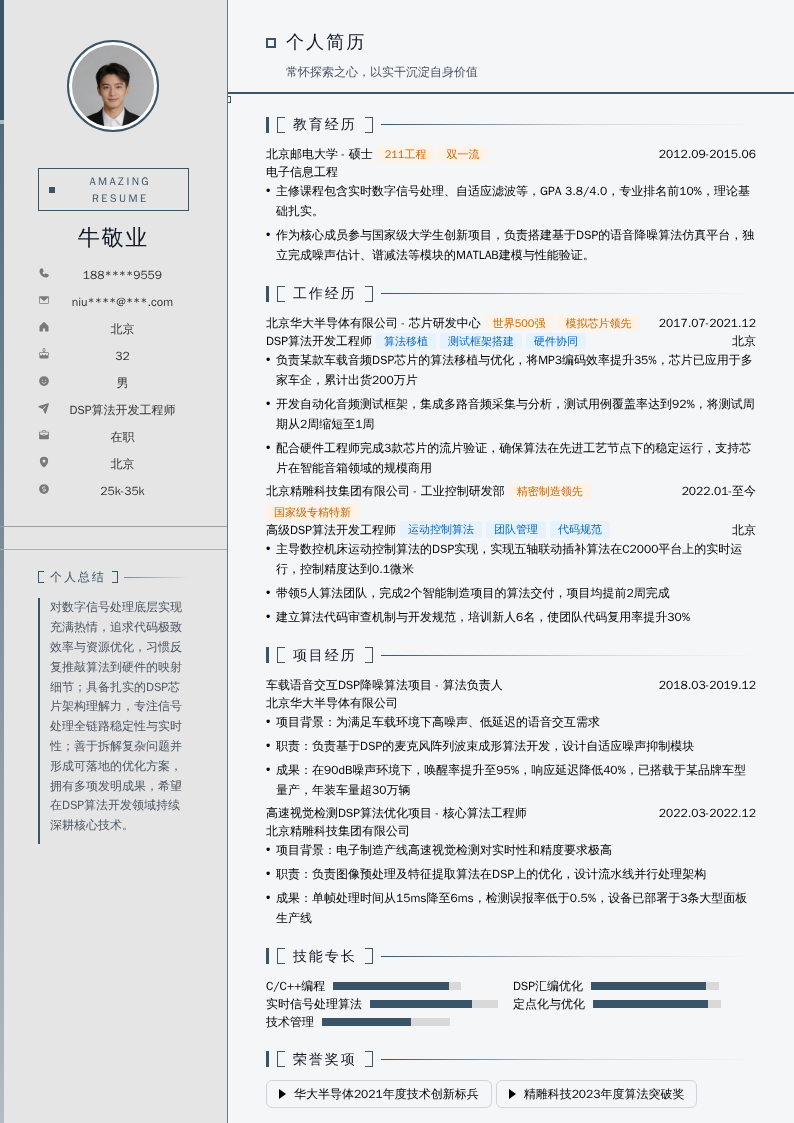Click the 荣誉奖项 section heading
The height and width of the screenshot is (1123, 794).
click(324, 1059)
